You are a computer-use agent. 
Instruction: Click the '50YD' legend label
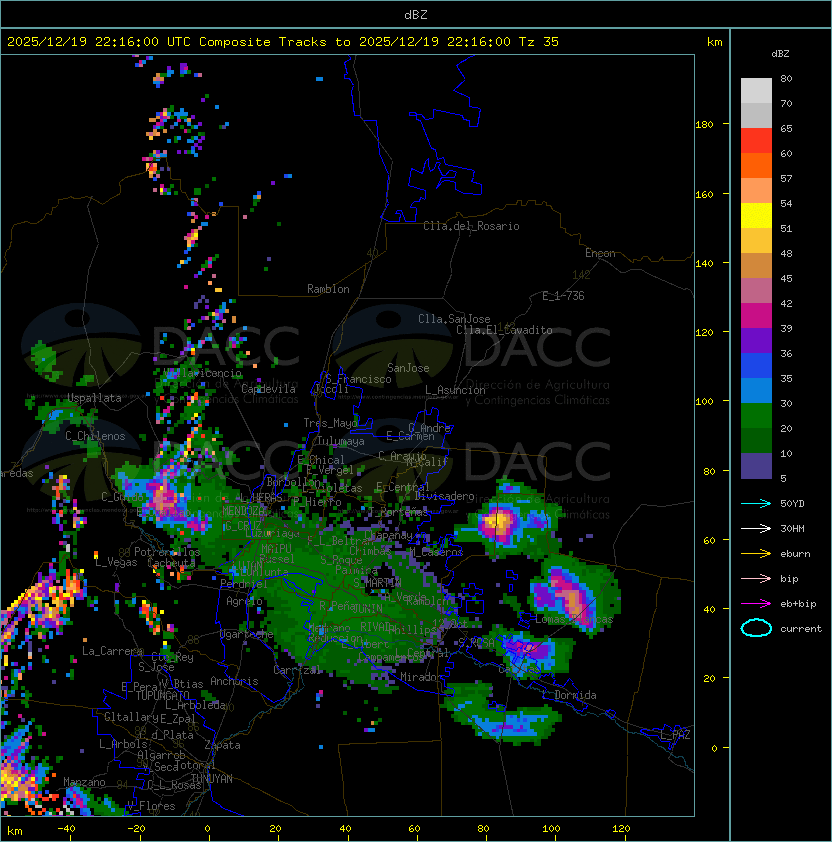792,504
